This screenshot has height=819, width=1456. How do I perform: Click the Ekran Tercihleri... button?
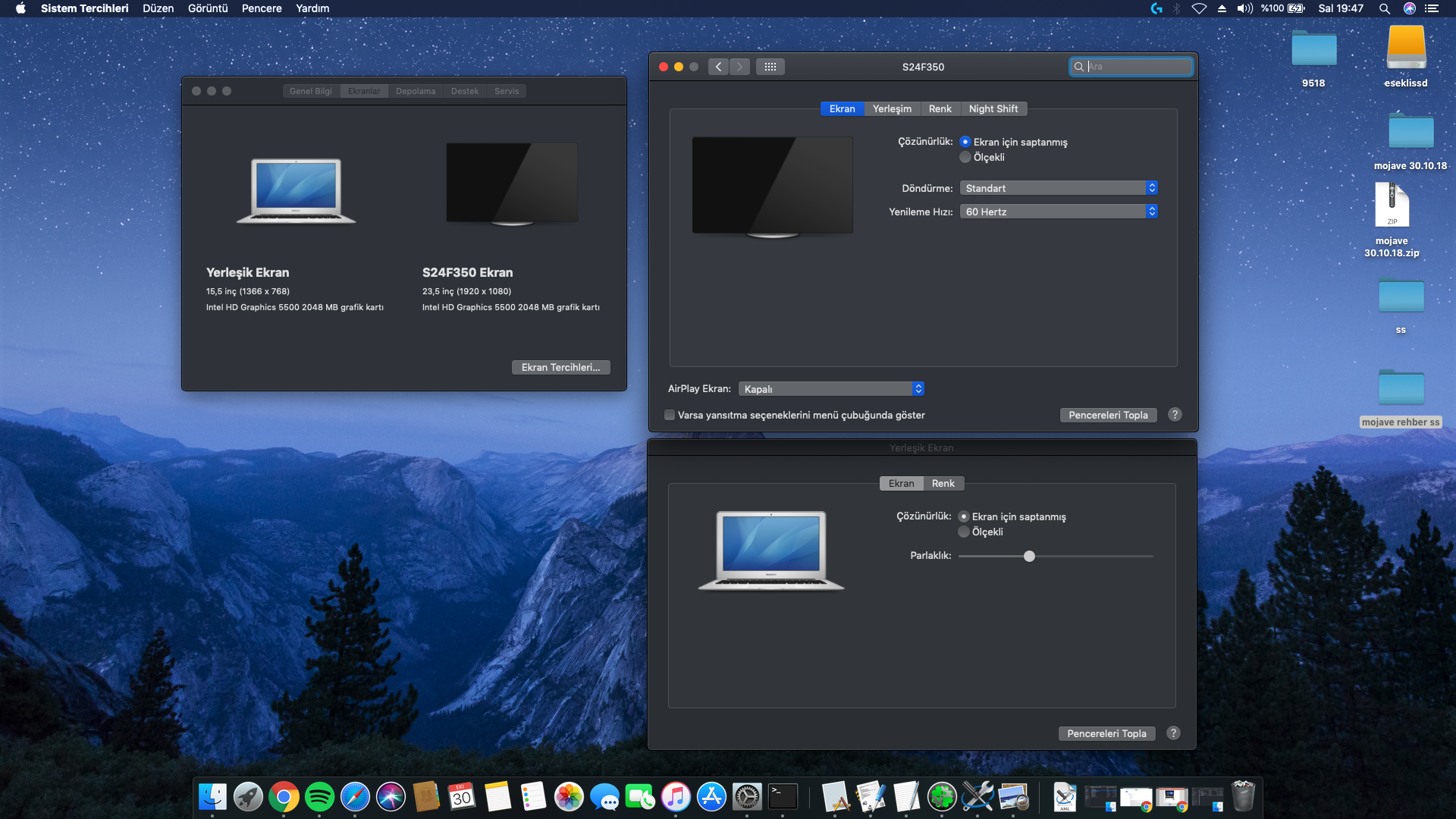[x=560, y=368]
